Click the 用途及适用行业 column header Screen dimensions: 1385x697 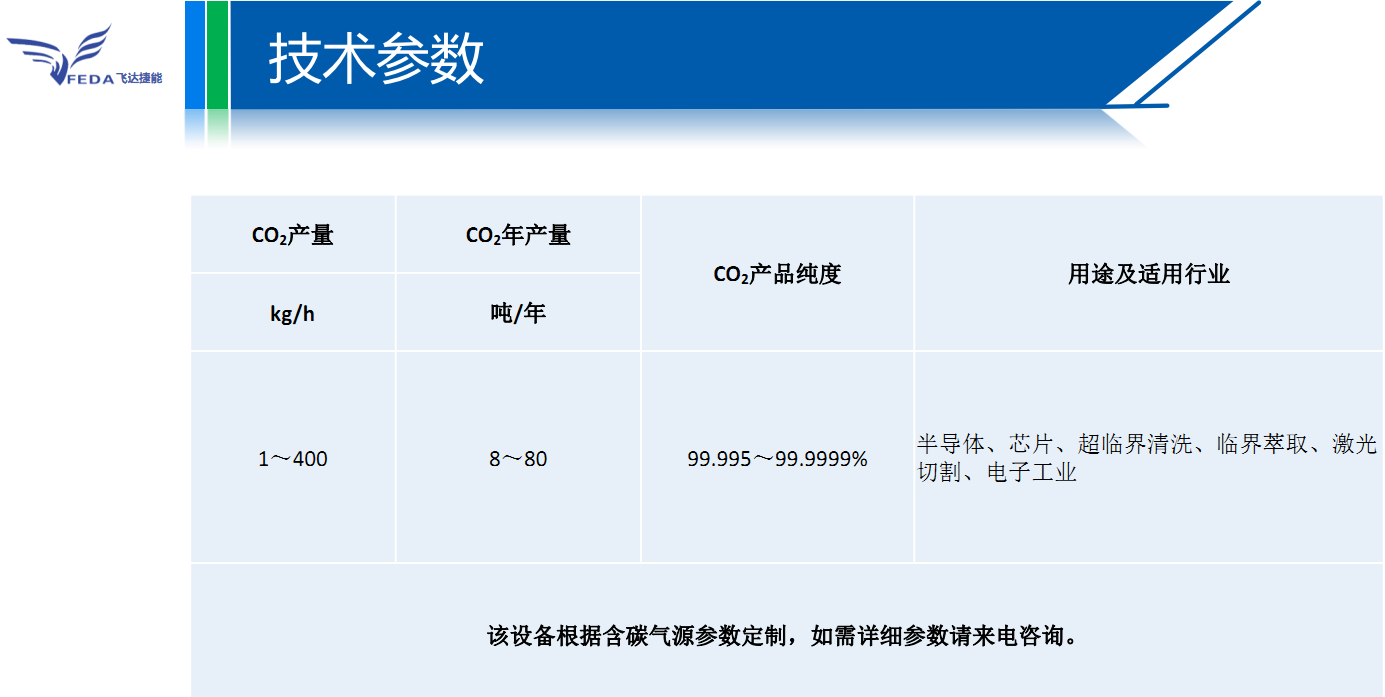[1148, 275]
